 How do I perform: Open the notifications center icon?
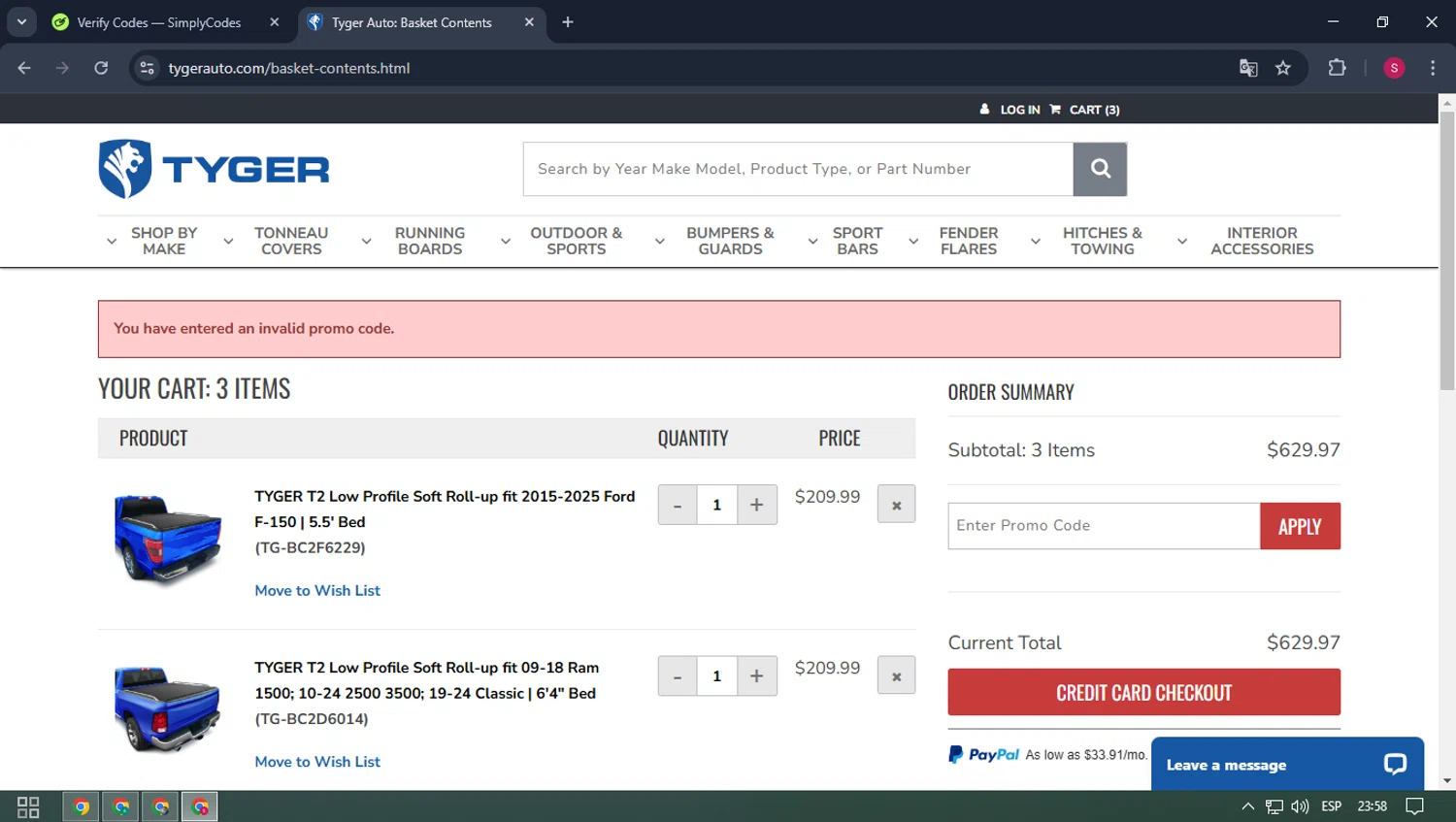pos(1415,806)
